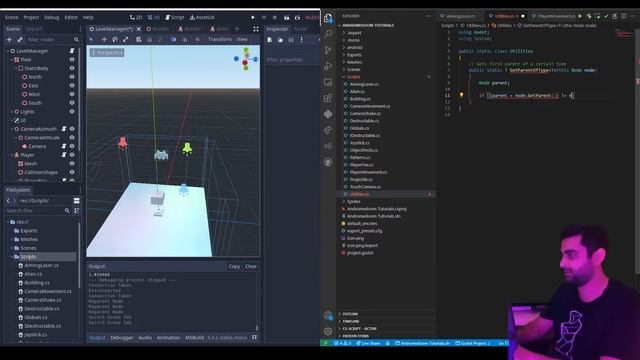The width and height of the screenshot is (640, 360).
Task: Open VS Code Search view
Action: point(328,33)
